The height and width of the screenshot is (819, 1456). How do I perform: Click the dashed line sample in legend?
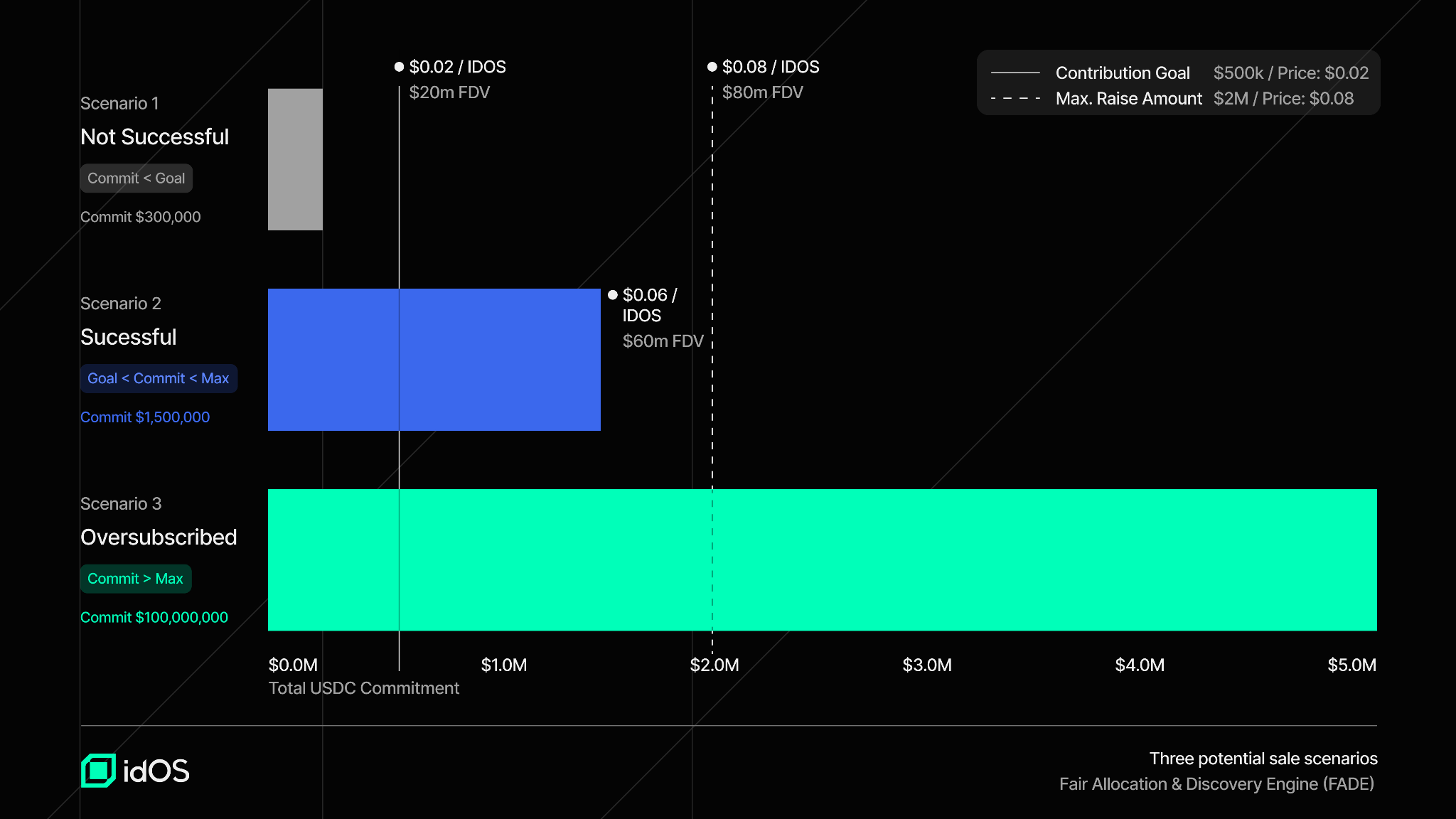(1015, 99)
